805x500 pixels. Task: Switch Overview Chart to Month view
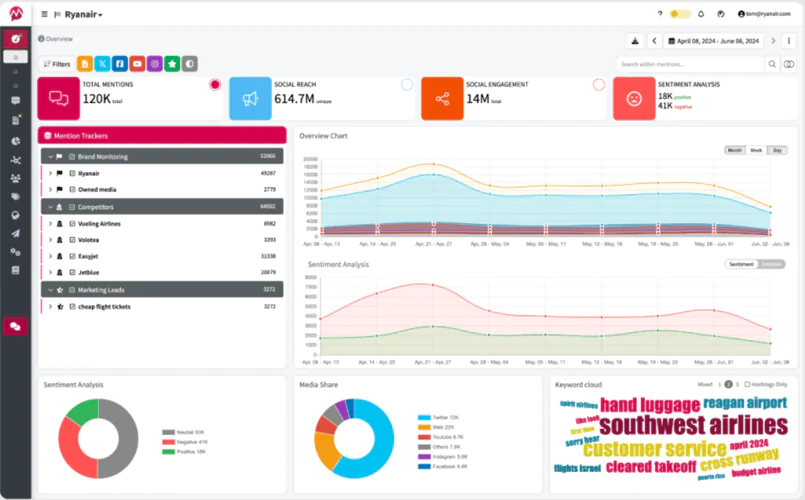click(x=735, y=150)
